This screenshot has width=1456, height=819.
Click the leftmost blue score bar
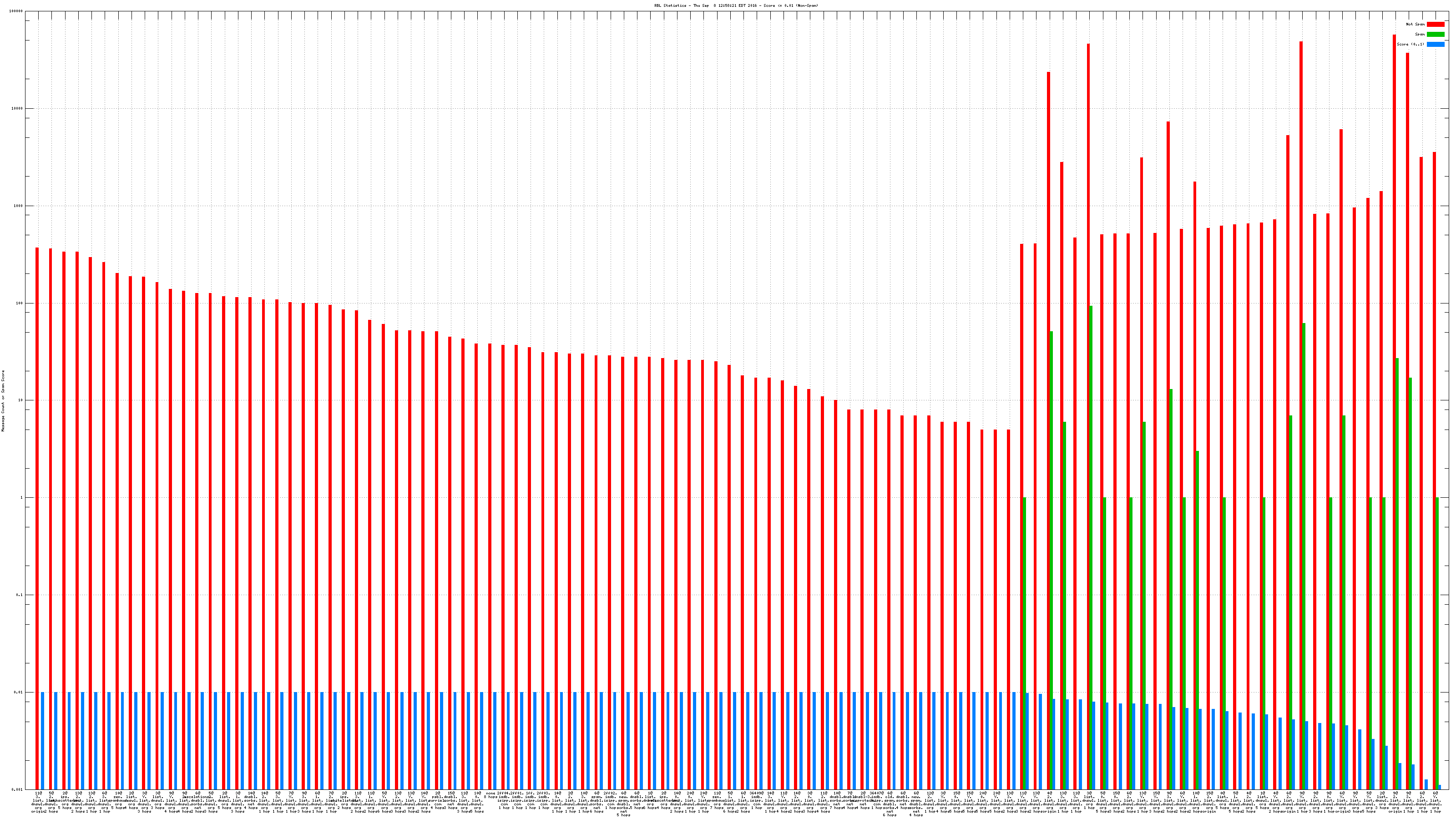point(42,740)
